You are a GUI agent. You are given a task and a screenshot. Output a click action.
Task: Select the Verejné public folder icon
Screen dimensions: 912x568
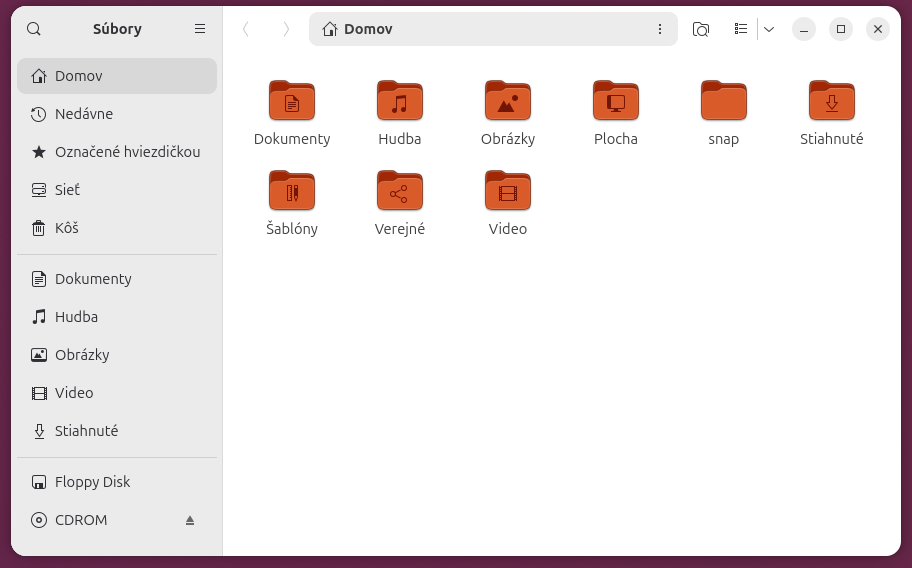click(x=400, y=191)
